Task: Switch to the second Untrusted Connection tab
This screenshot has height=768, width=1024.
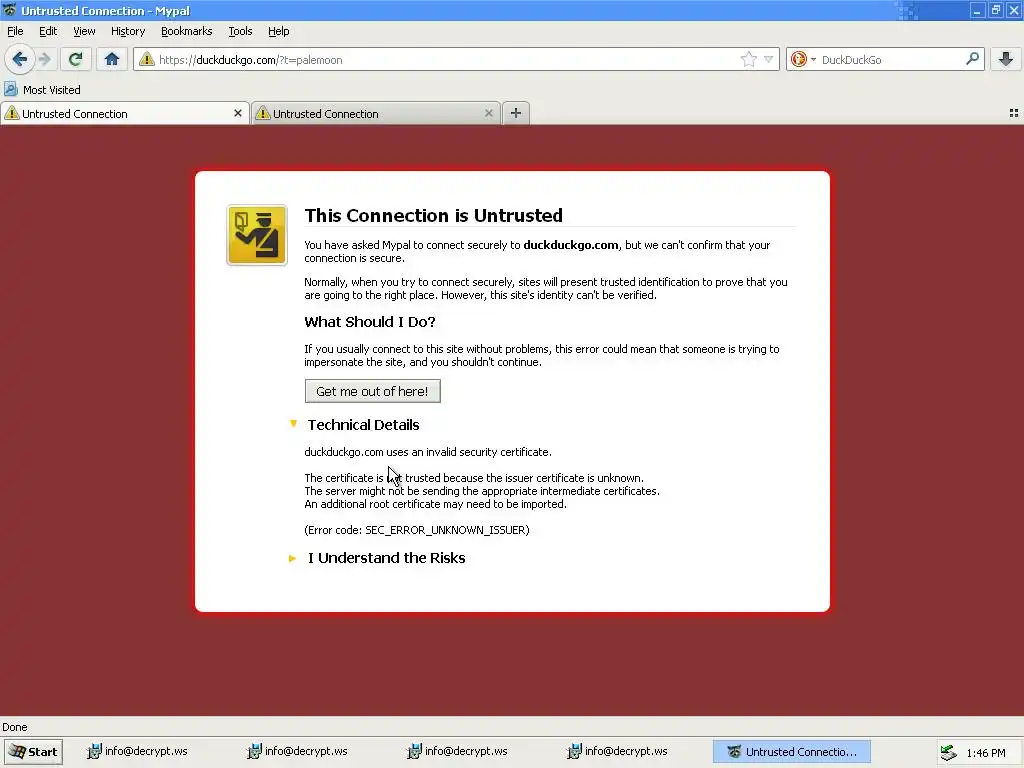Action: (x=376, y=114)
